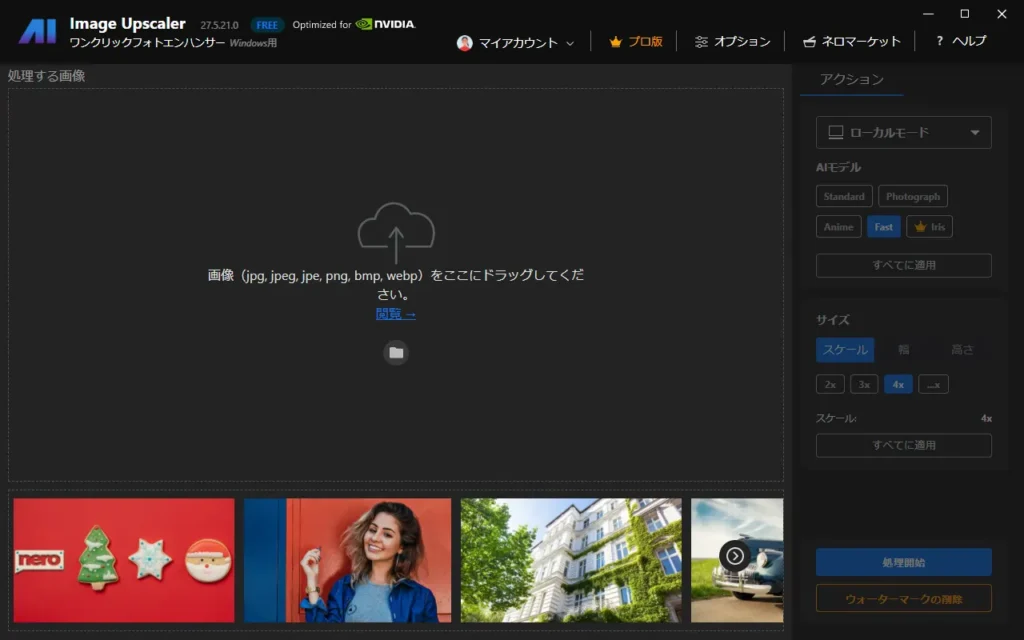Viewport: 1024px width, 640px height.
Task: Click the ヘルプ question mark
Action: [939, 41]
